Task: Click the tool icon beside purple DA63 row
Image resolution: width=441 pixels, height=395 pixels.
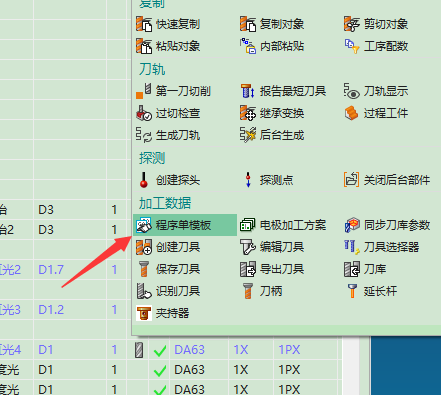Action: point(139,350)
